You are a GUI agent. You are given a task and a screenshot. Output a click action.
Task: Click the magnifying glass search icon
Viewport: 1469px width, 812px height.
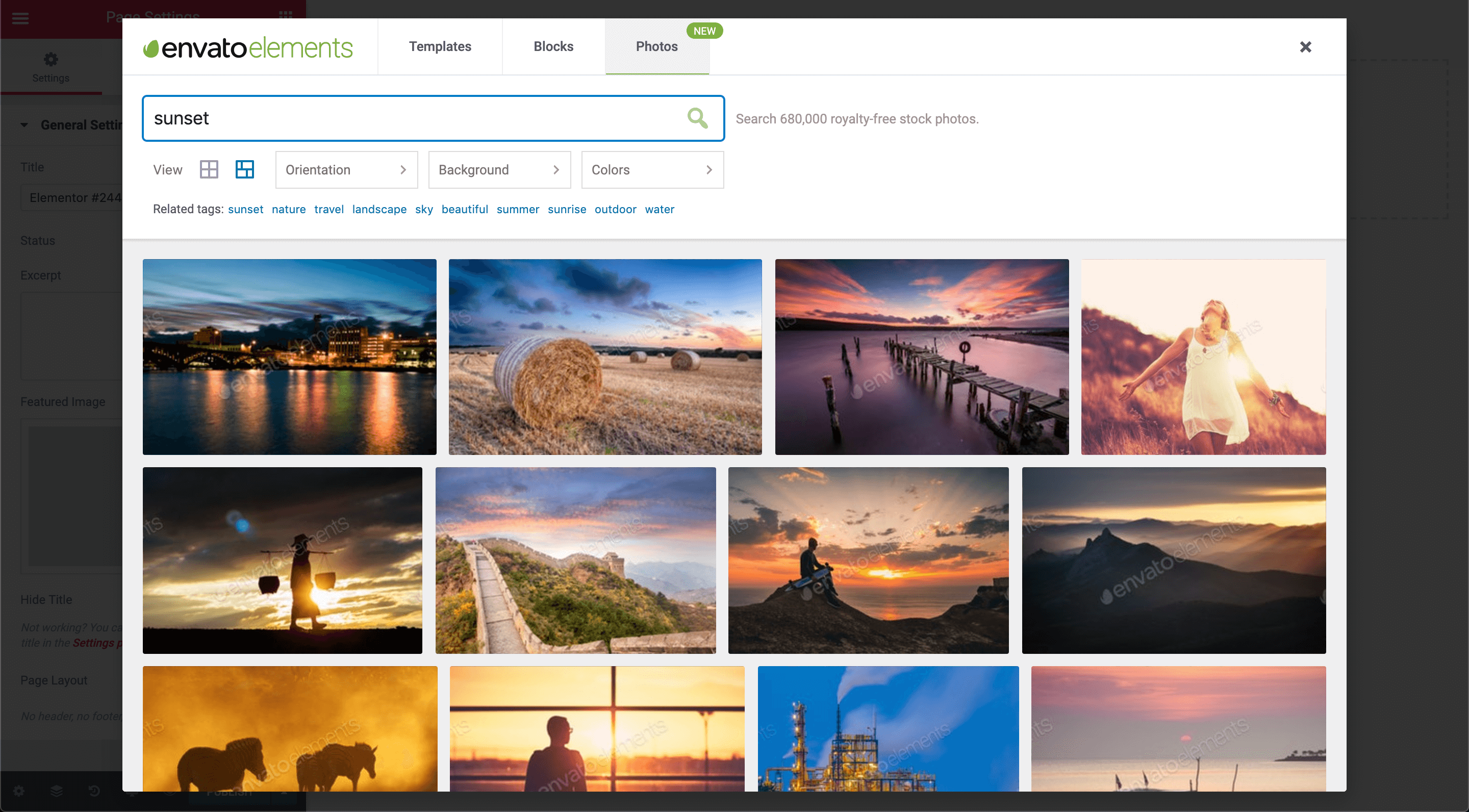(x=697, y=118)
